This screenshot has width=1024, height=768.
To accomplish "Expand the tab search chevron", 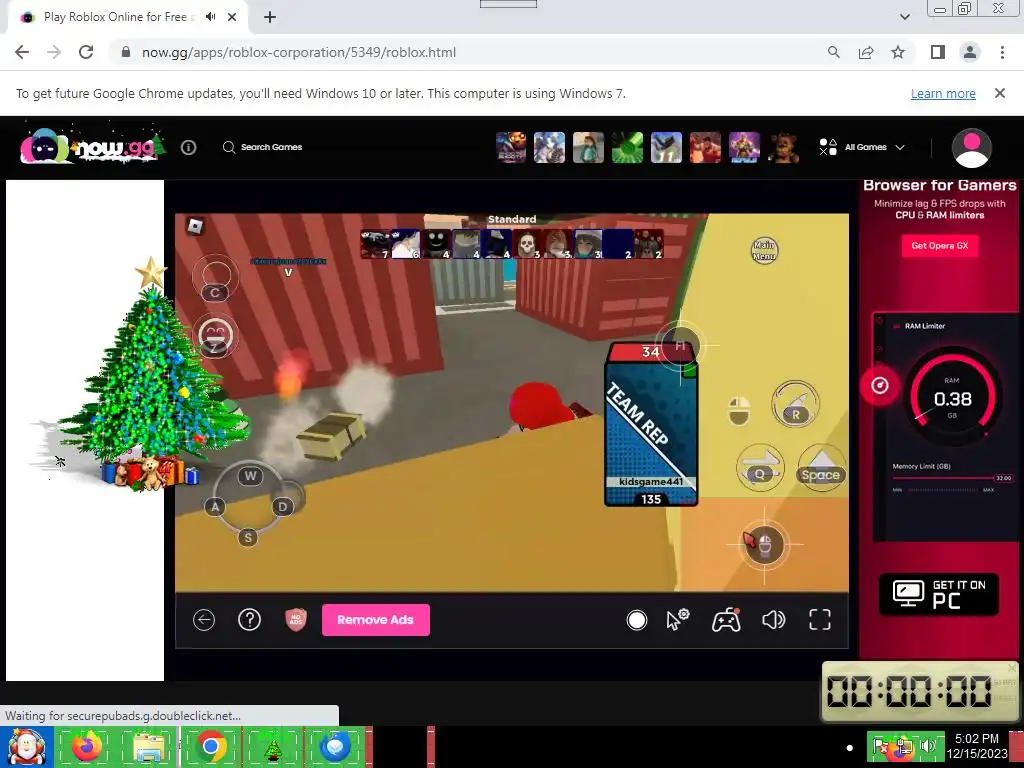I will (x=904, y=17).
